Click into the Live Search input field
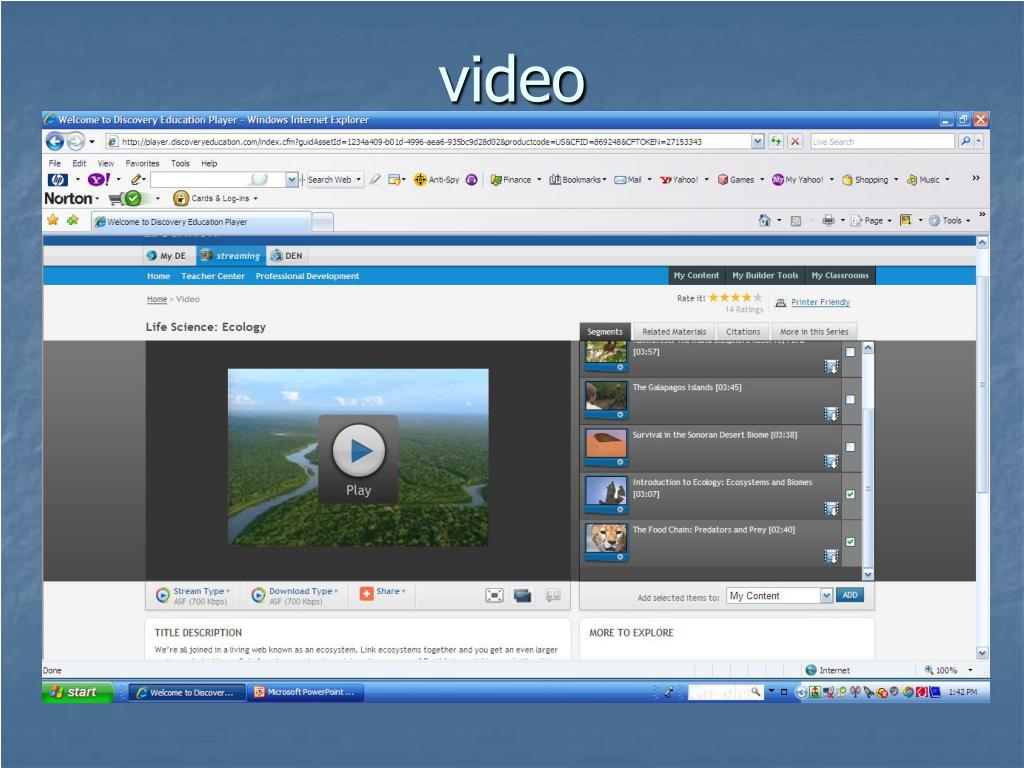 pyautogui.click(x=882, y=141)
